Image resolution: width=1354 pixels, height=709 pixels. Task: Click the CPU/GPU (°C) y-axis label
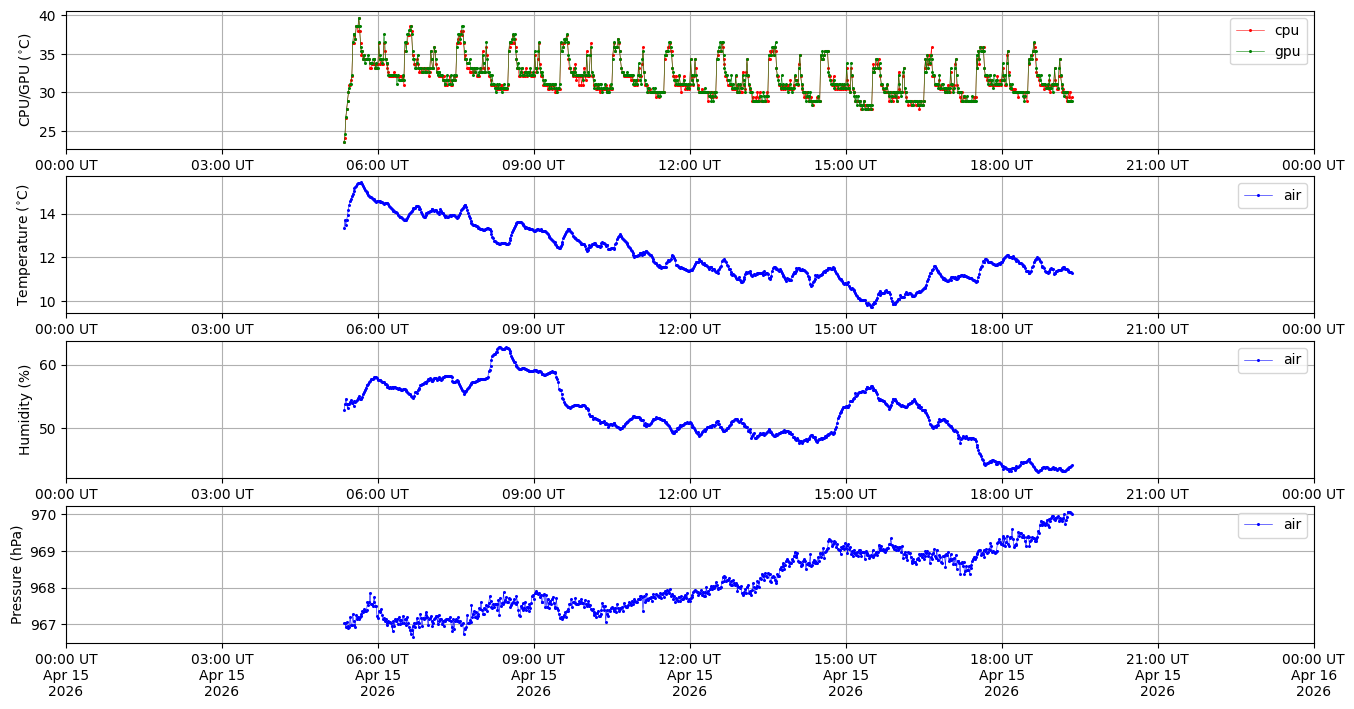pos(25,80)
